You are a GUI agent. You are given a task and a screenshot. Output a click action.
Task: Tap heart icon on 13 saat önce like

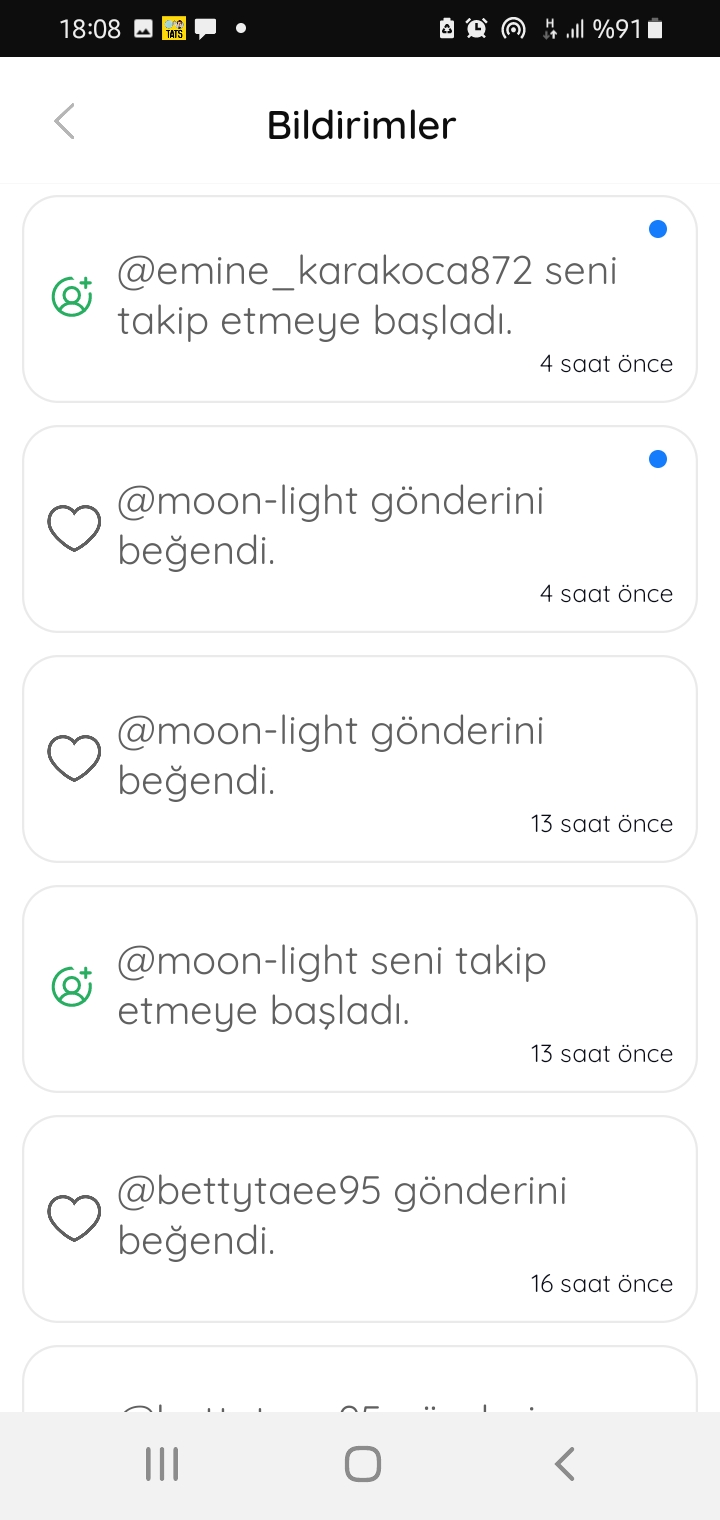tap(75, 757)
